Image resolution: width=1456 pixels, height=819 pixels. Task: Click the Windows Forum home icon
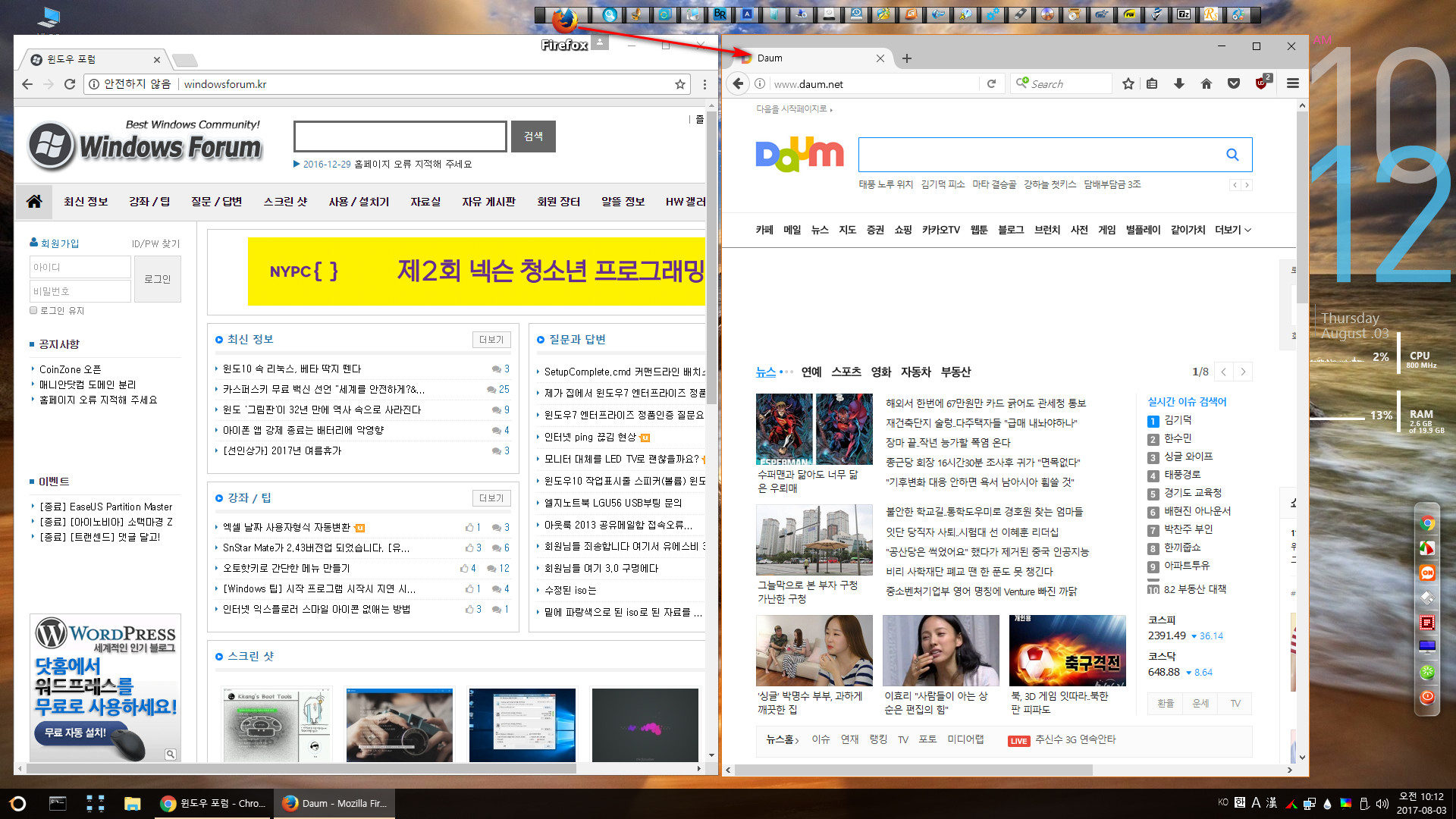pos(34,202)
